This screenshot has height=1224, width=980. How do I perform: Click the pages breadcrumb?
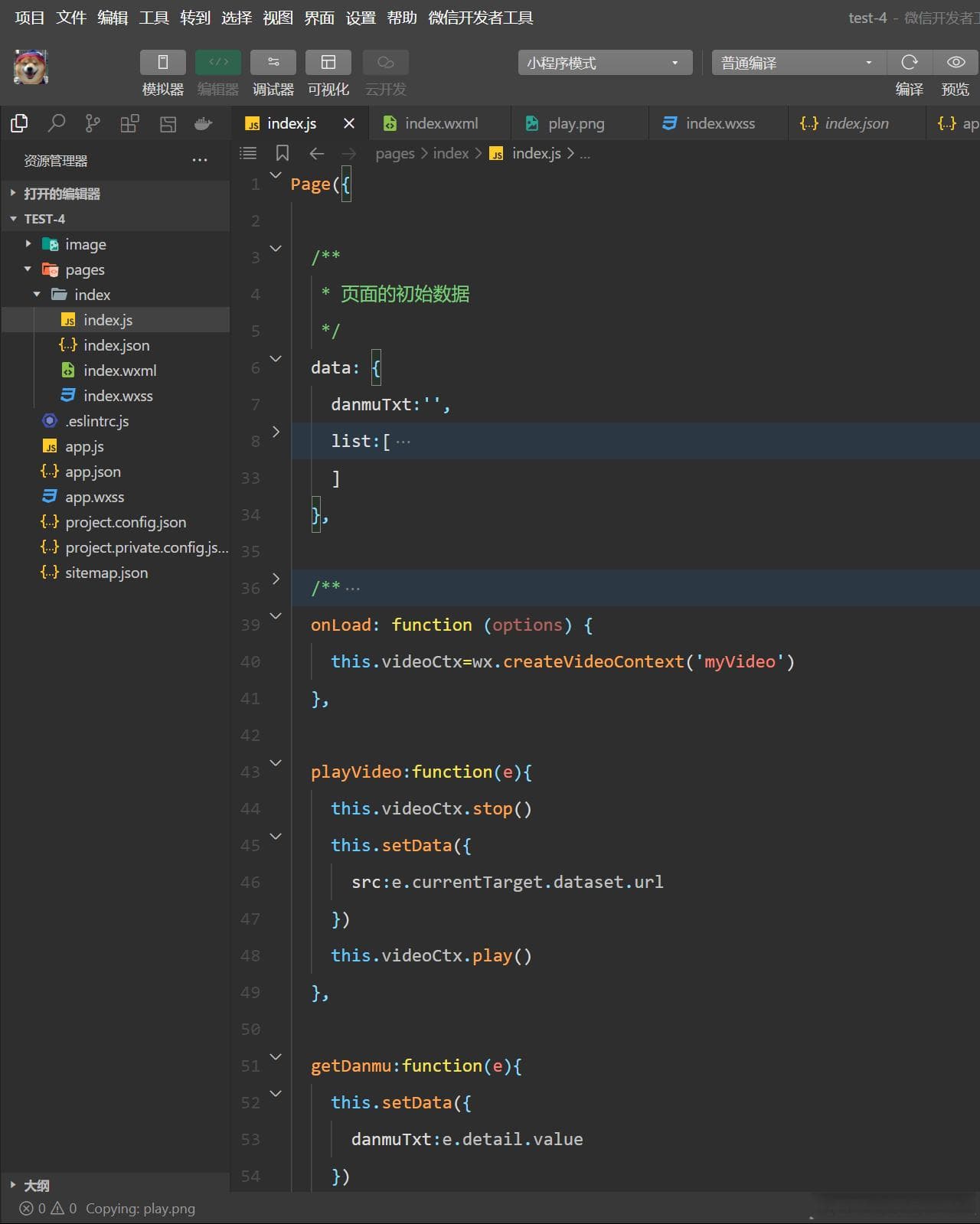click(x=395, y=154)
